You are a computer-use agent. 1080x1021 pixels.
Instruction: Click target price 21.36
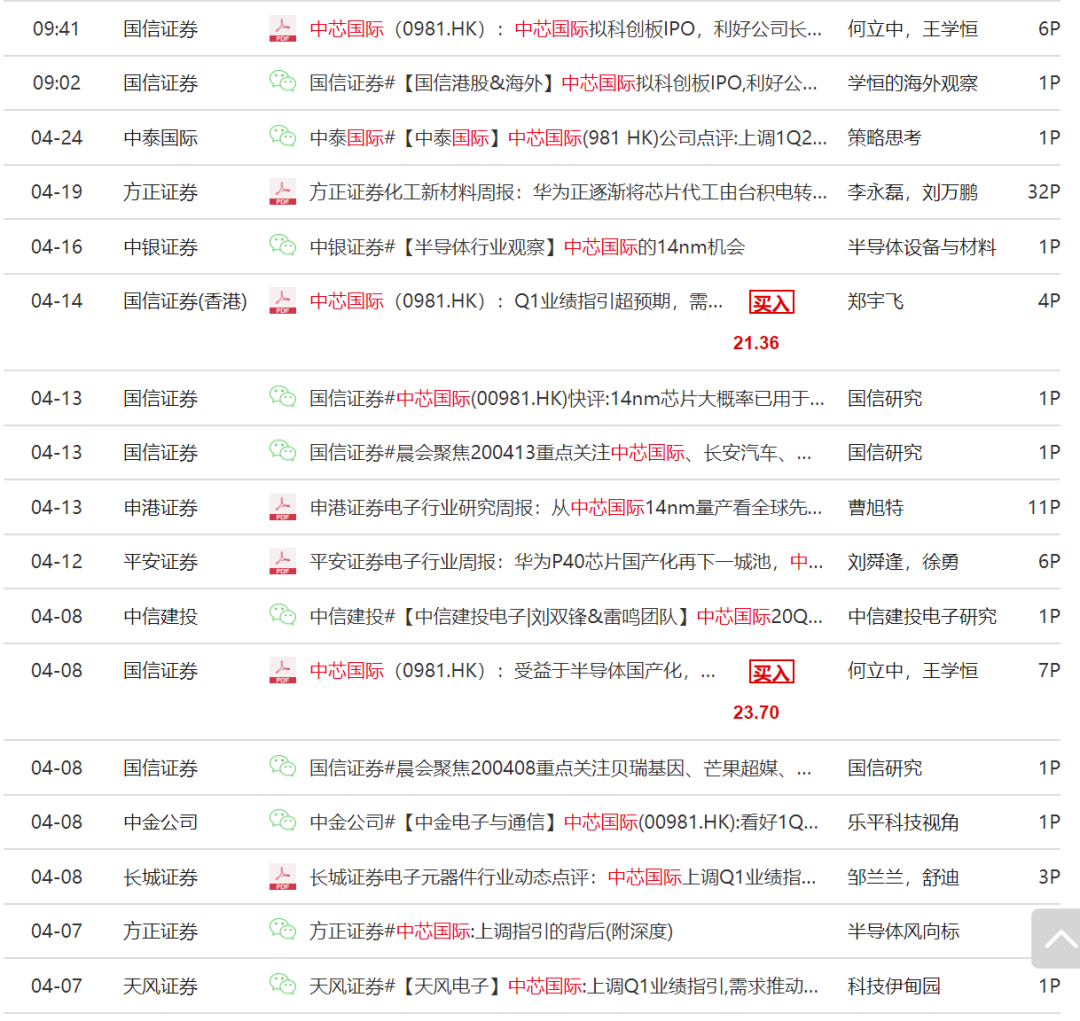click(x=756, y=343)
